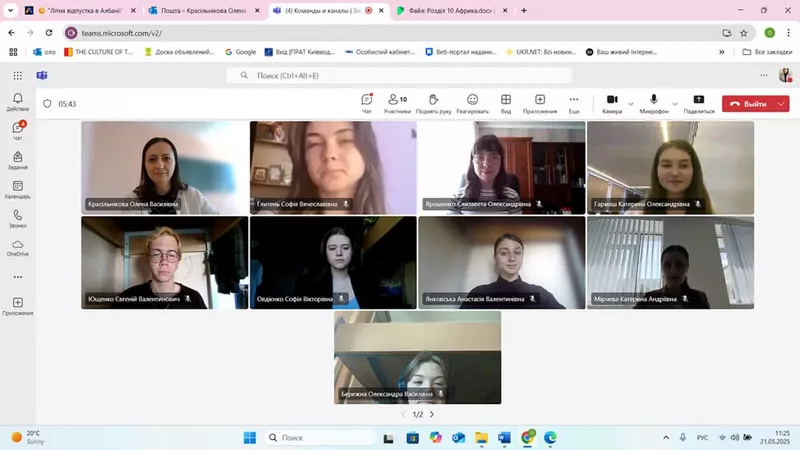Open OneDrive in Teams sidebar
800x450 pixels.
(17, 247)
